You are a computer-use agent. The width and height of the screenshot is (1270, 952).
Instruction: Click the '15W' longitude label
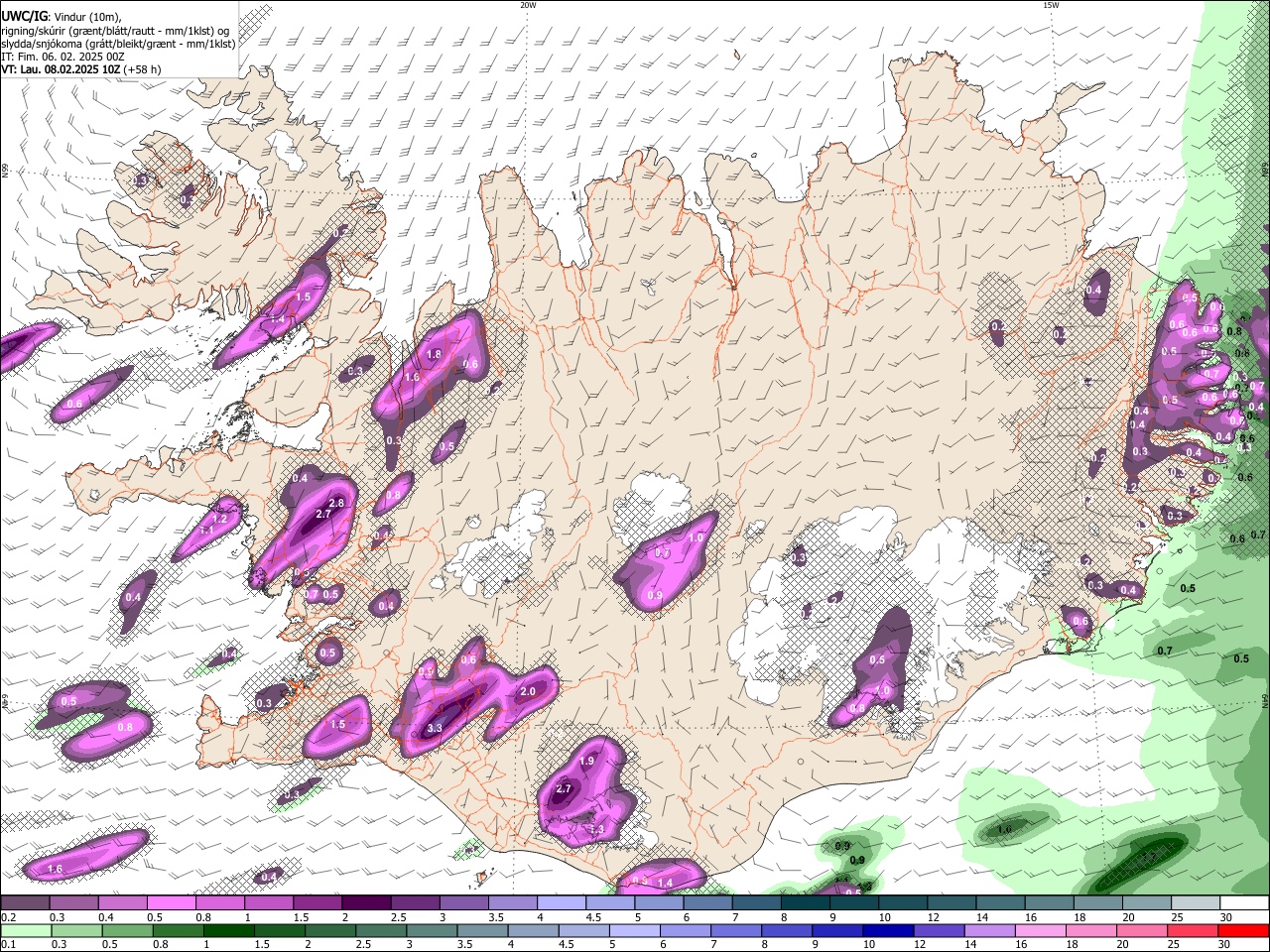(1051, 5)
